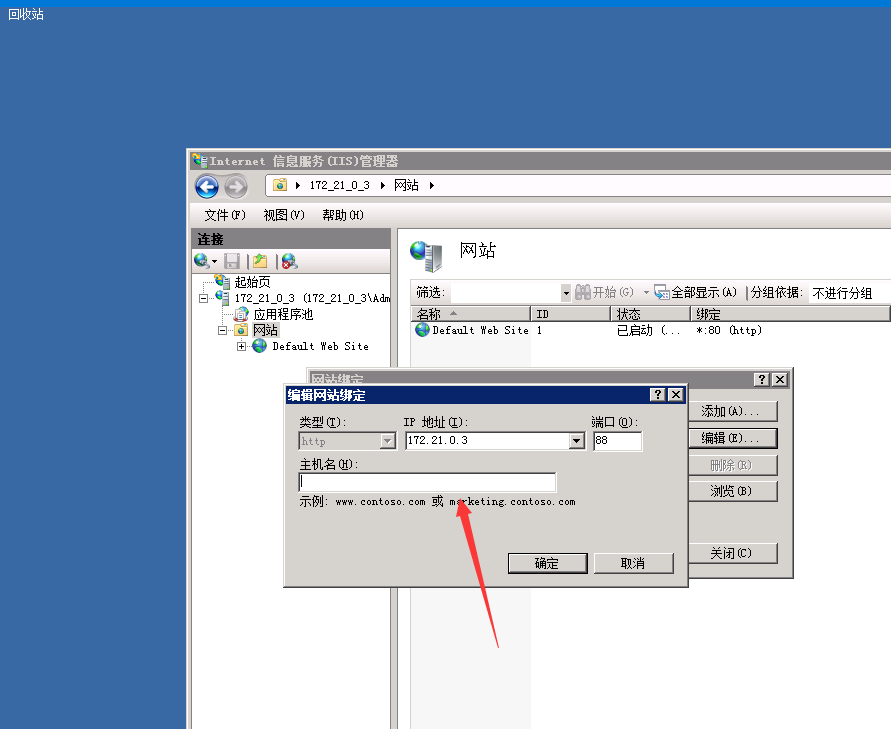Click the Default Web Site globe in tree
This screenshot has height=729, width=891.
coord(260,345)
